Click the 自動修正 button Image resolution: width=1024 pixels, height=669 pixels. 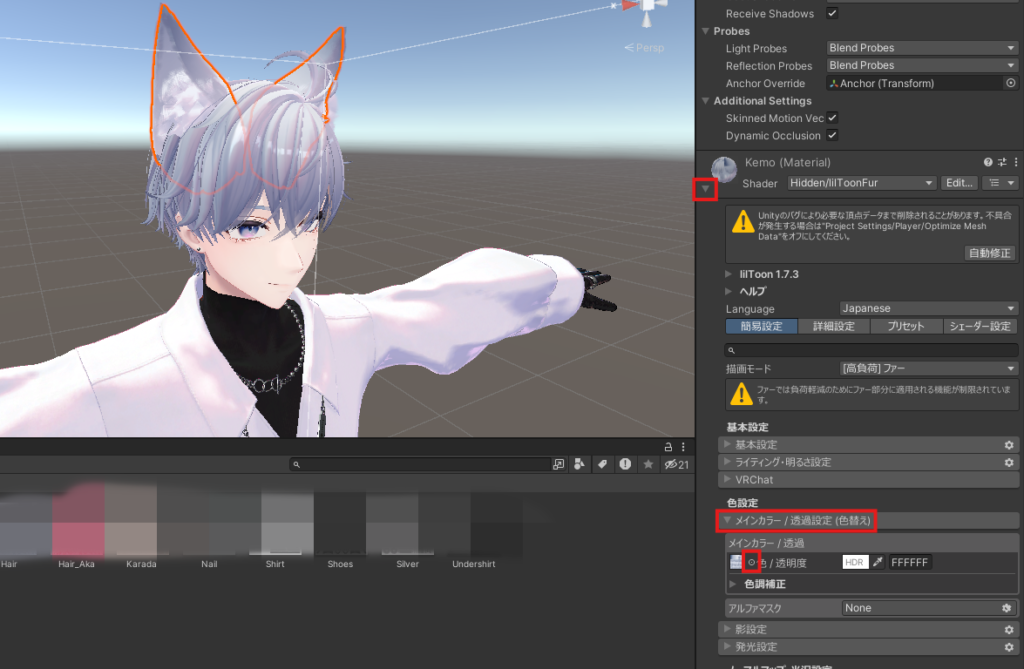tap(989, 253)
